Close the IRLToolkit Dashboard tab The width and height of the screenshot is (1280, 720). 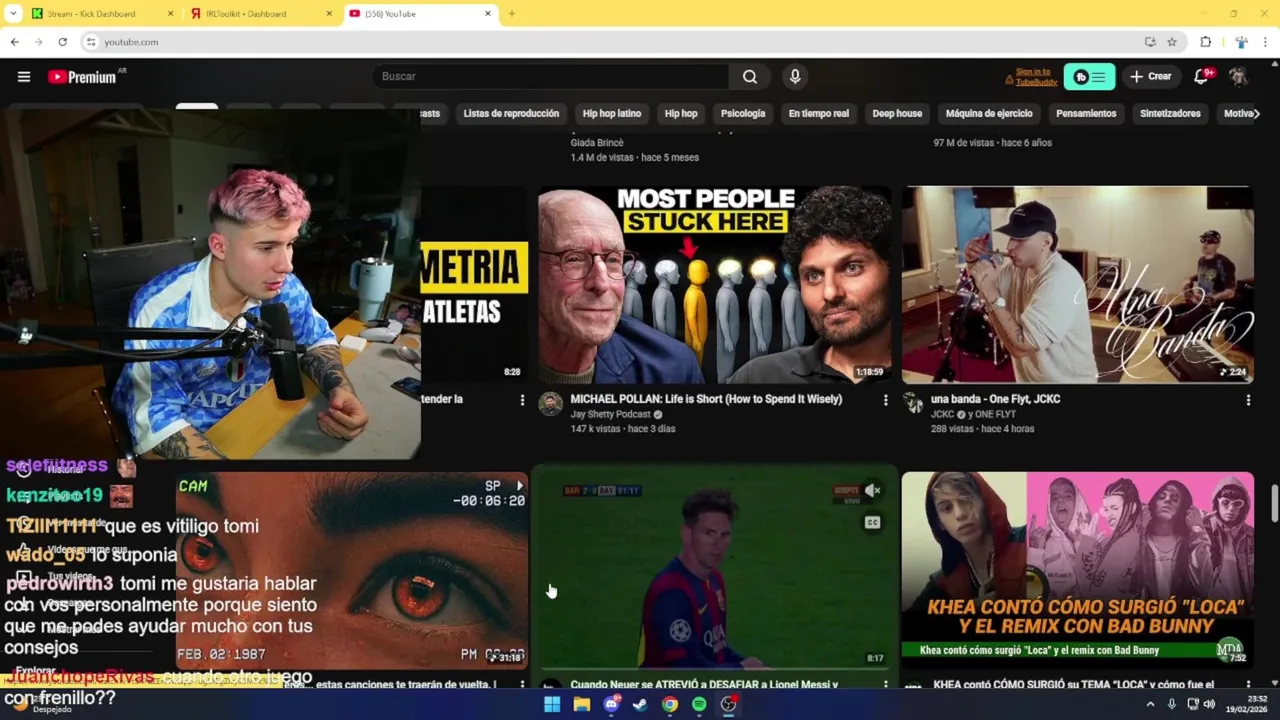(x=329, y=14)
